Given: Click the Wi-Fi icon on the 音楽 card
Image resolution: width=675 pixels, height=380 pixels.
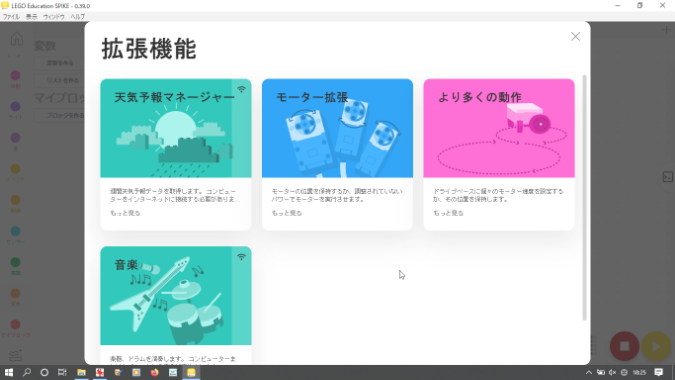Looking at the screenshot, I should (242, 257).
